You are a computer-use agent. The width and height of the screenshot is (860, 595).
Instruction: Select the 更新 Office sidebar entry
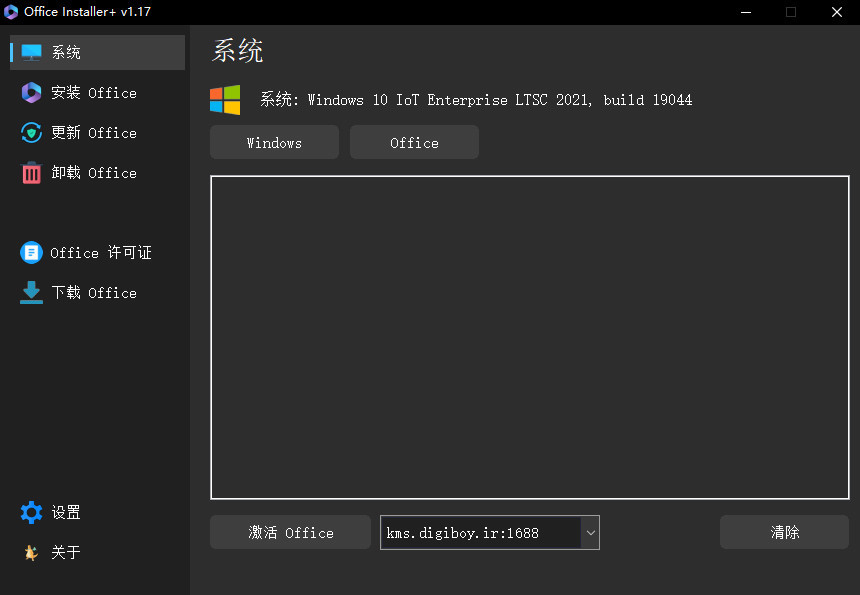[x=95, y=132]
